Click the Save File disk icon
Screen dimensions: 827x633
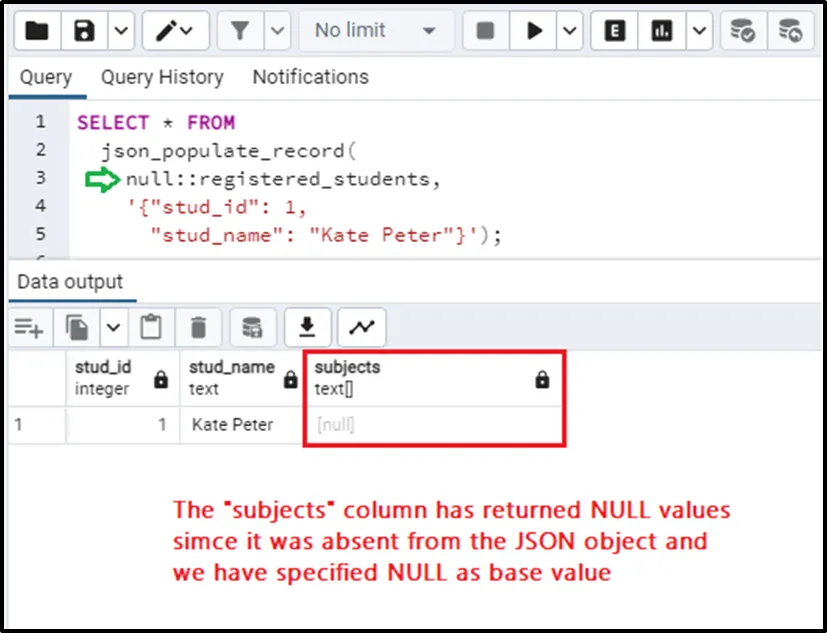[84, 31]
